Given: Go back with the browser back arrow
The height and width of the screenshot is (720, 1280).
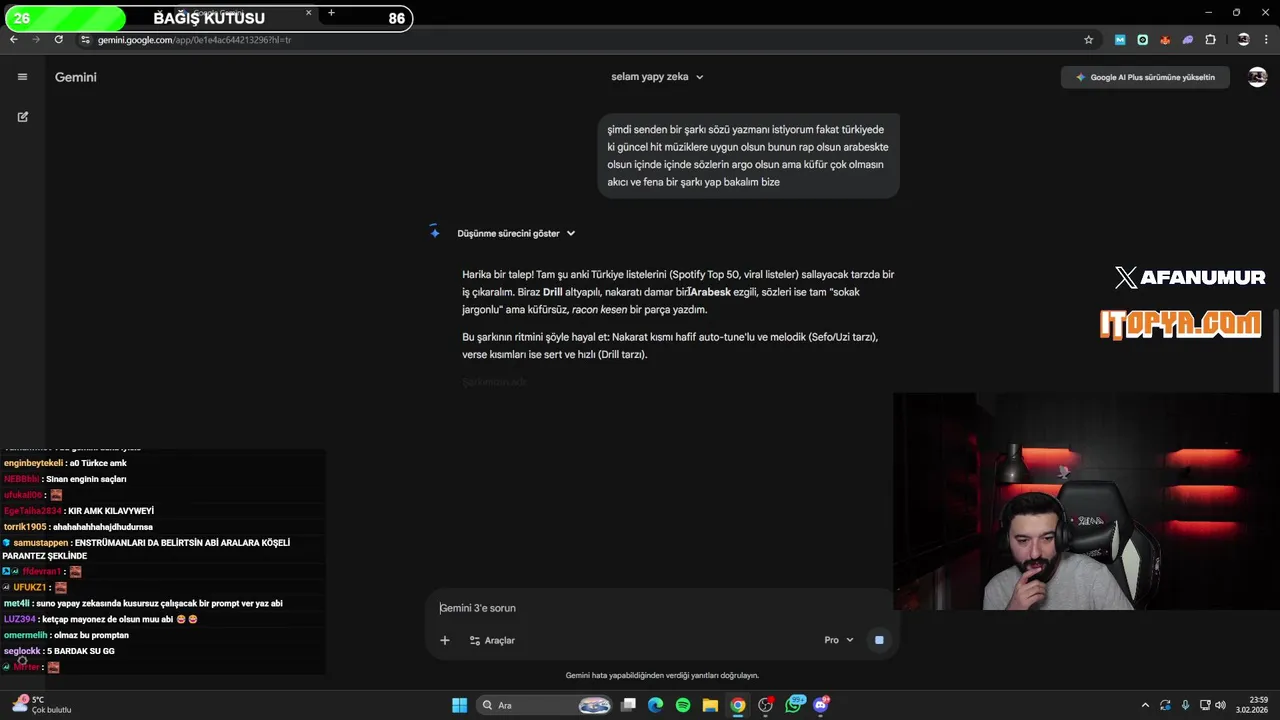Looking at the screenshot, I should pyautogui.click(x=13, y=39).
